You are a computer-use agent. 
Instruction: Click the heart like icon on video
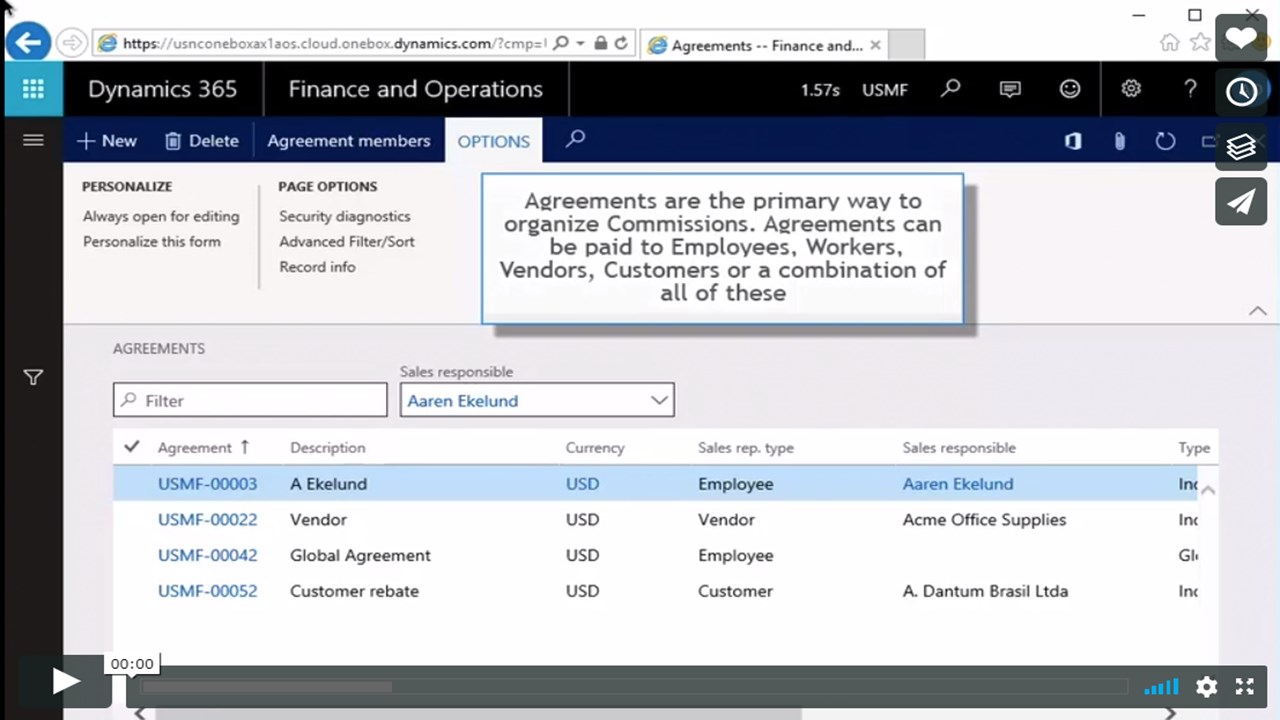(x=1241, y=39)
